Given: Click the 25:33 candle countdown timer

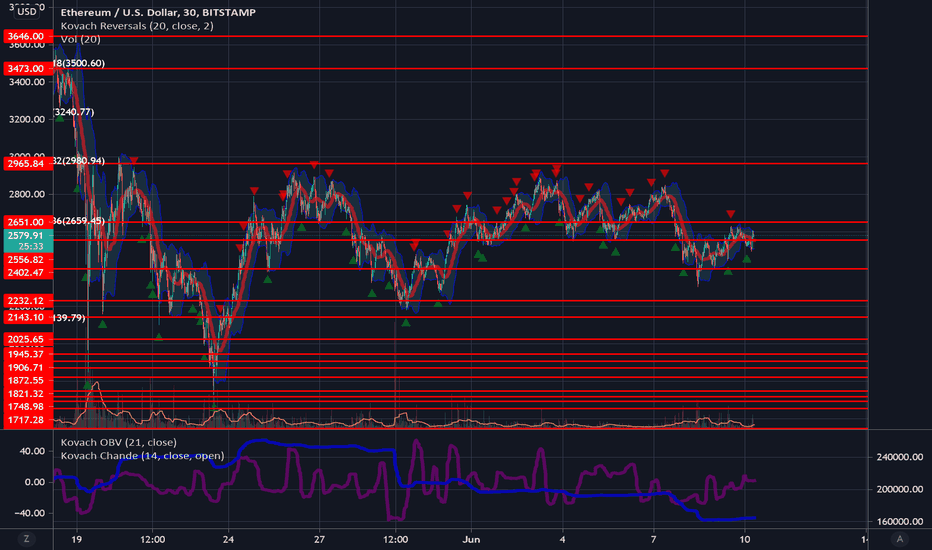Looking at the screenshot, I should 30,246.
